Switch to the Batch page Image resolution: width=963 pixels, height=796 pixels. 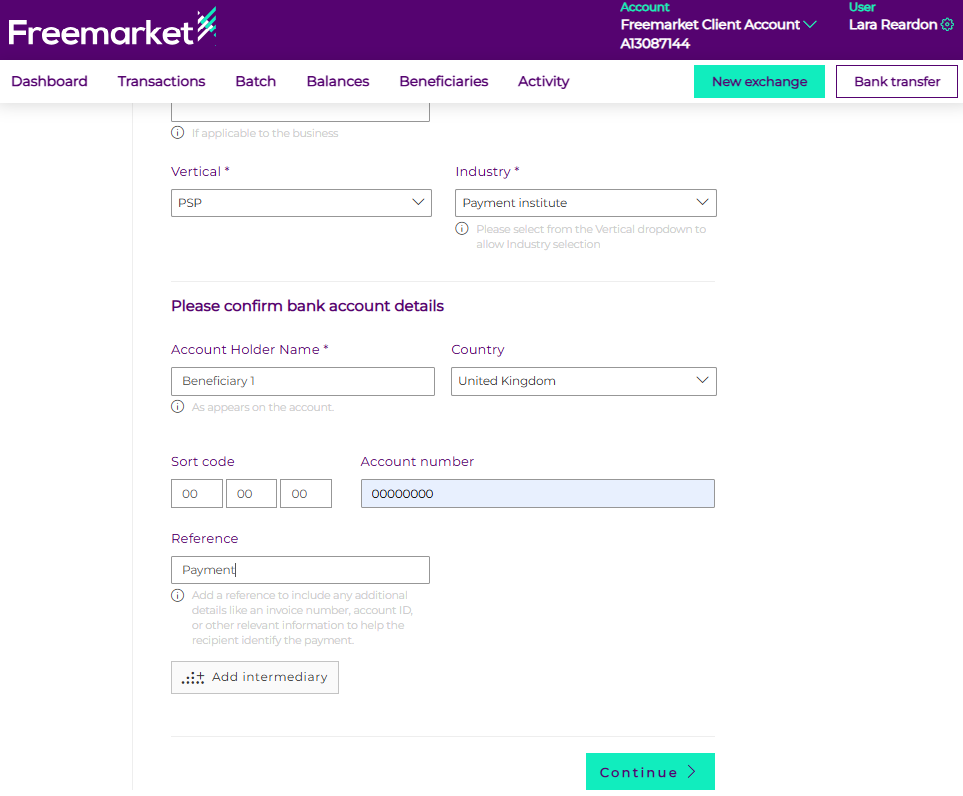tap(255, 82)
